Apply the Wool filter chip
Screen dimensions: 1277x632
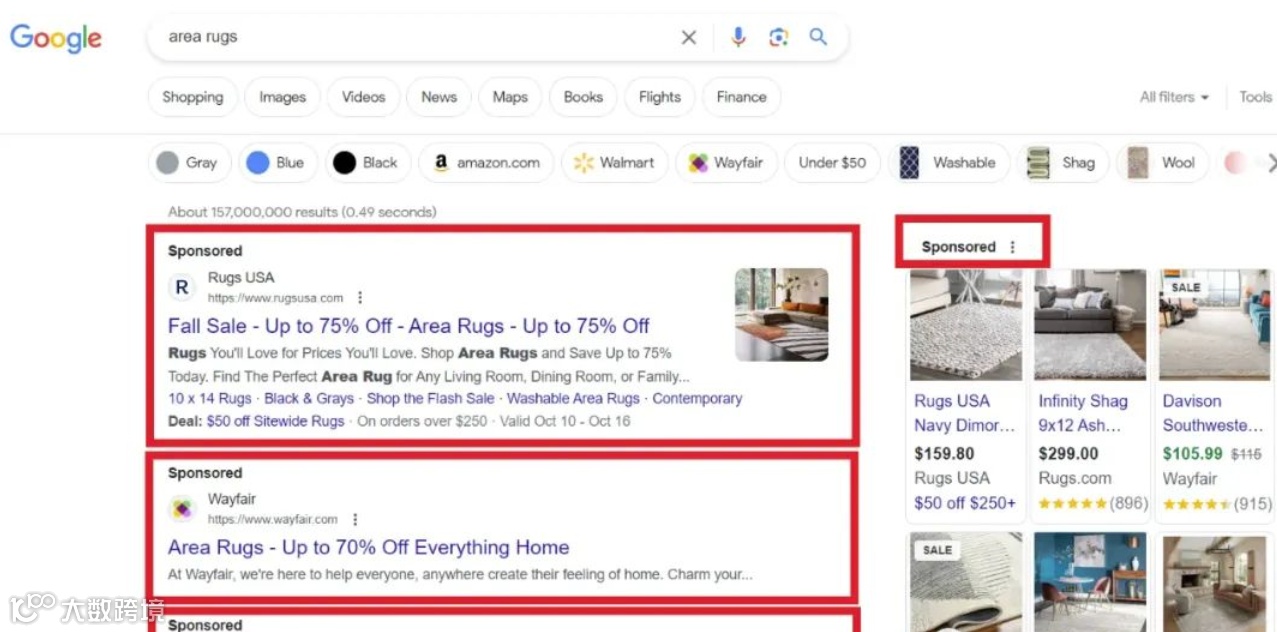coord(1162,163)
